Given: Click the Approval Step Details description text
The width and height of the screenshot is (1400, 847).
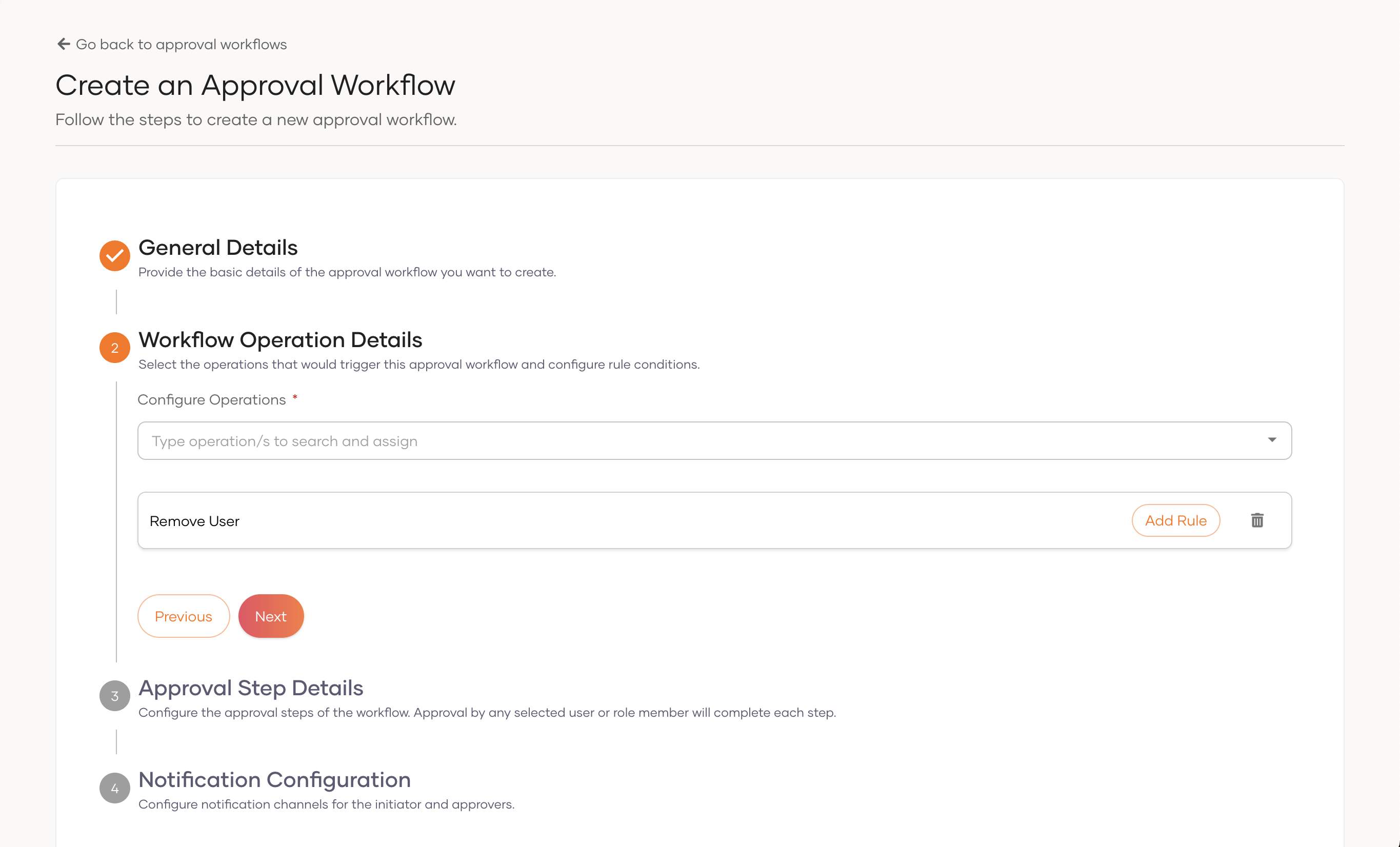Looking at the screenshot, I should pyautogui.click(x=487, y=712).
